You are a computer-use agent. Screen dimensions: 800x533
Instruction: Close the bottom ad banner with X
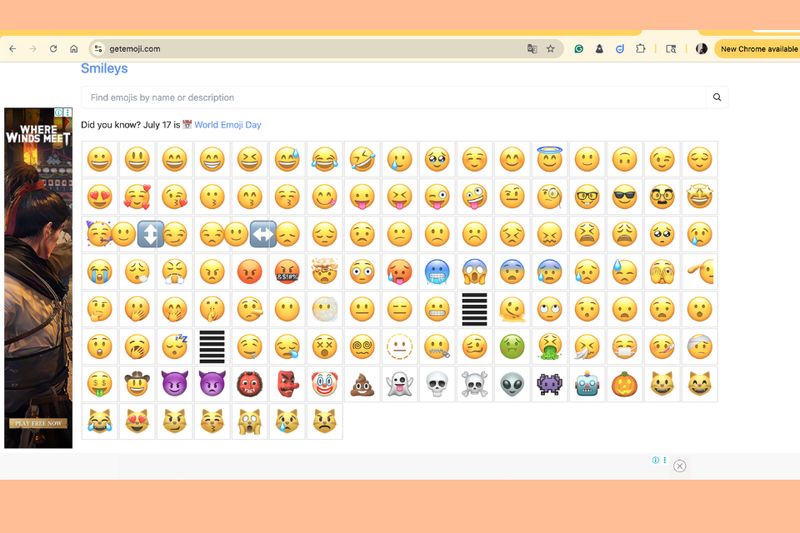680,466
